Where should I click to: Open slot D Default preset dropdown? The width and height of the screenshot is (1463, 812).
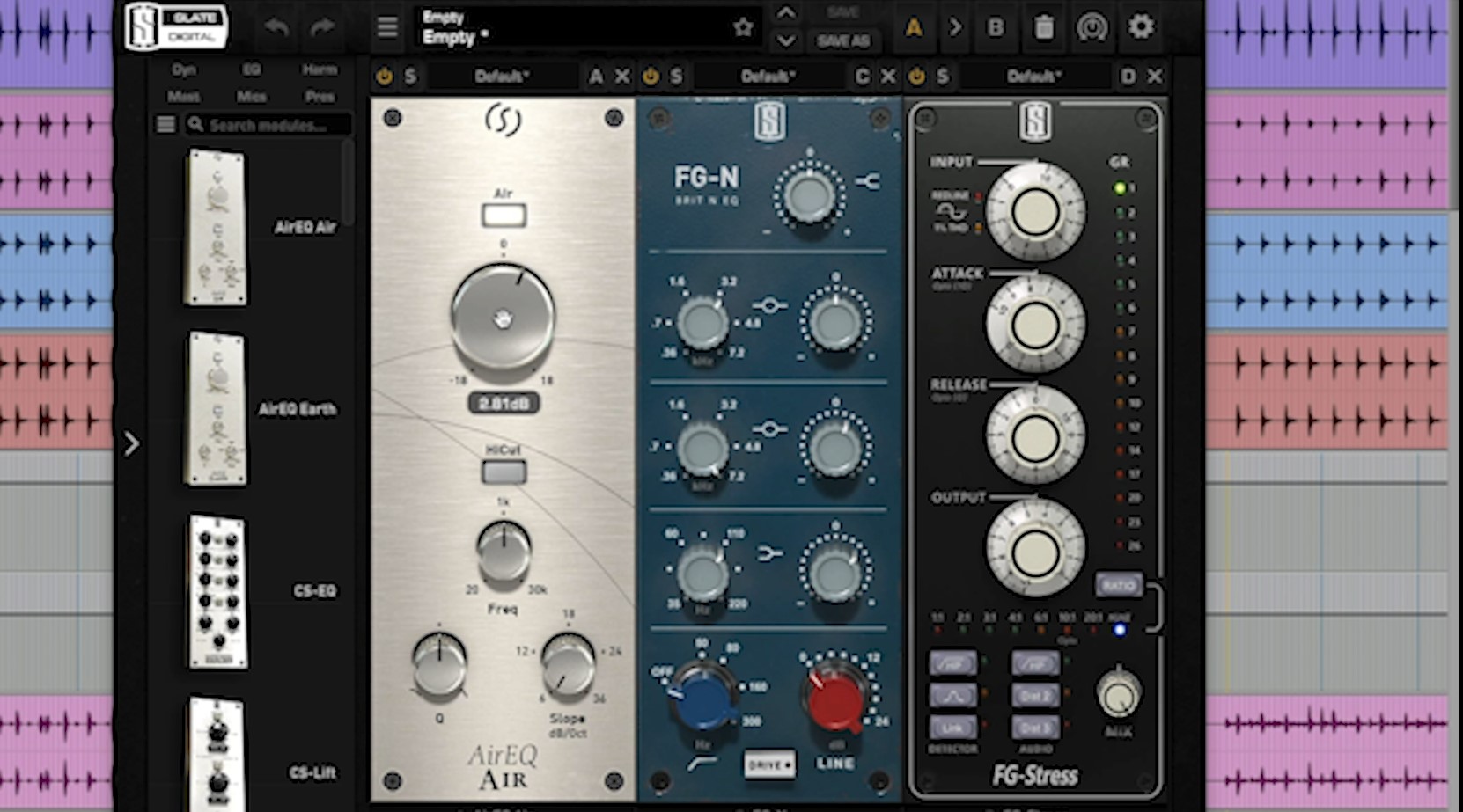coord(1034,77)
